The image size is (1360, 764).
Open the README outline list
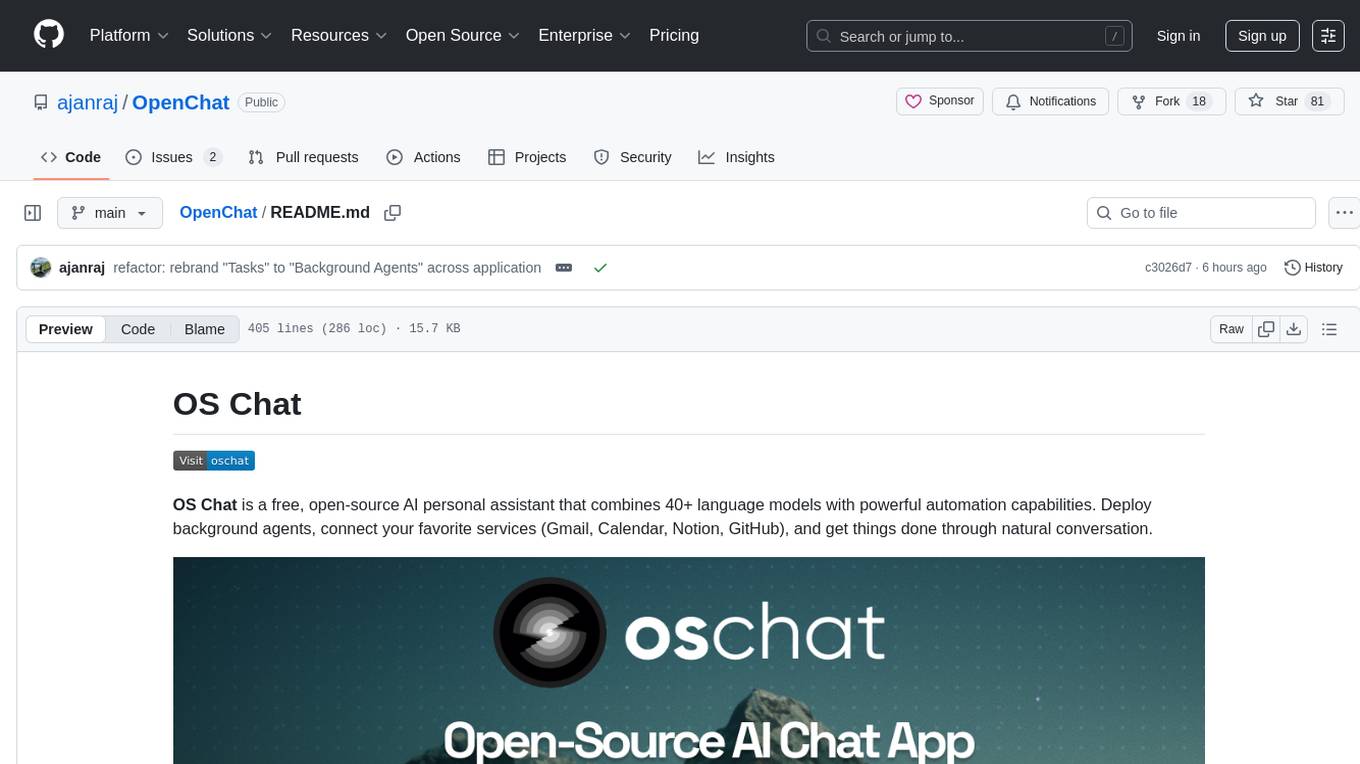(1329, 329)
